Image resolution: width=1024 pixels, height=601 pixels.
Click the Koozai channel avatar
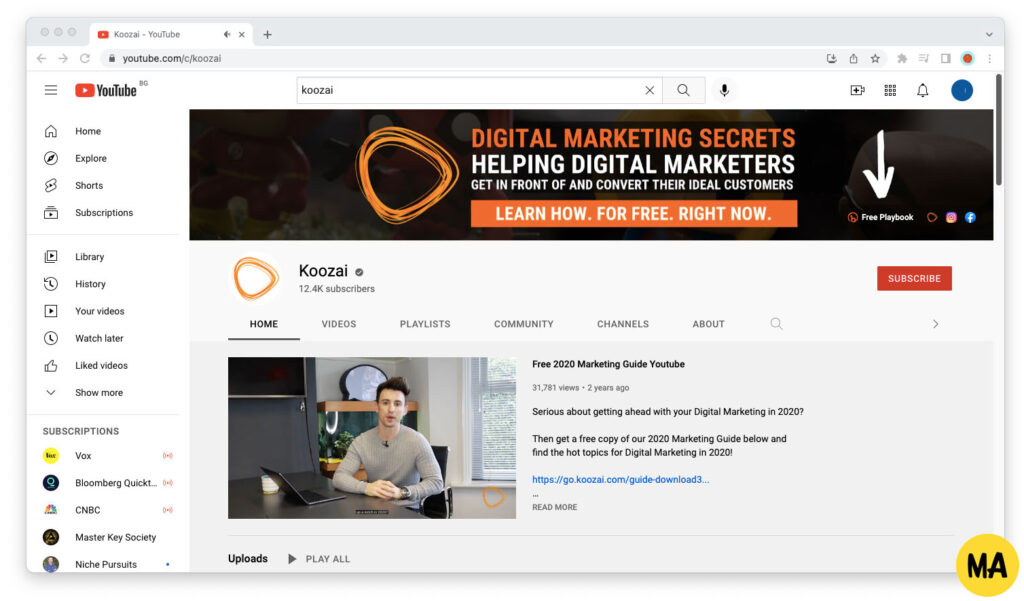(256, 278)
